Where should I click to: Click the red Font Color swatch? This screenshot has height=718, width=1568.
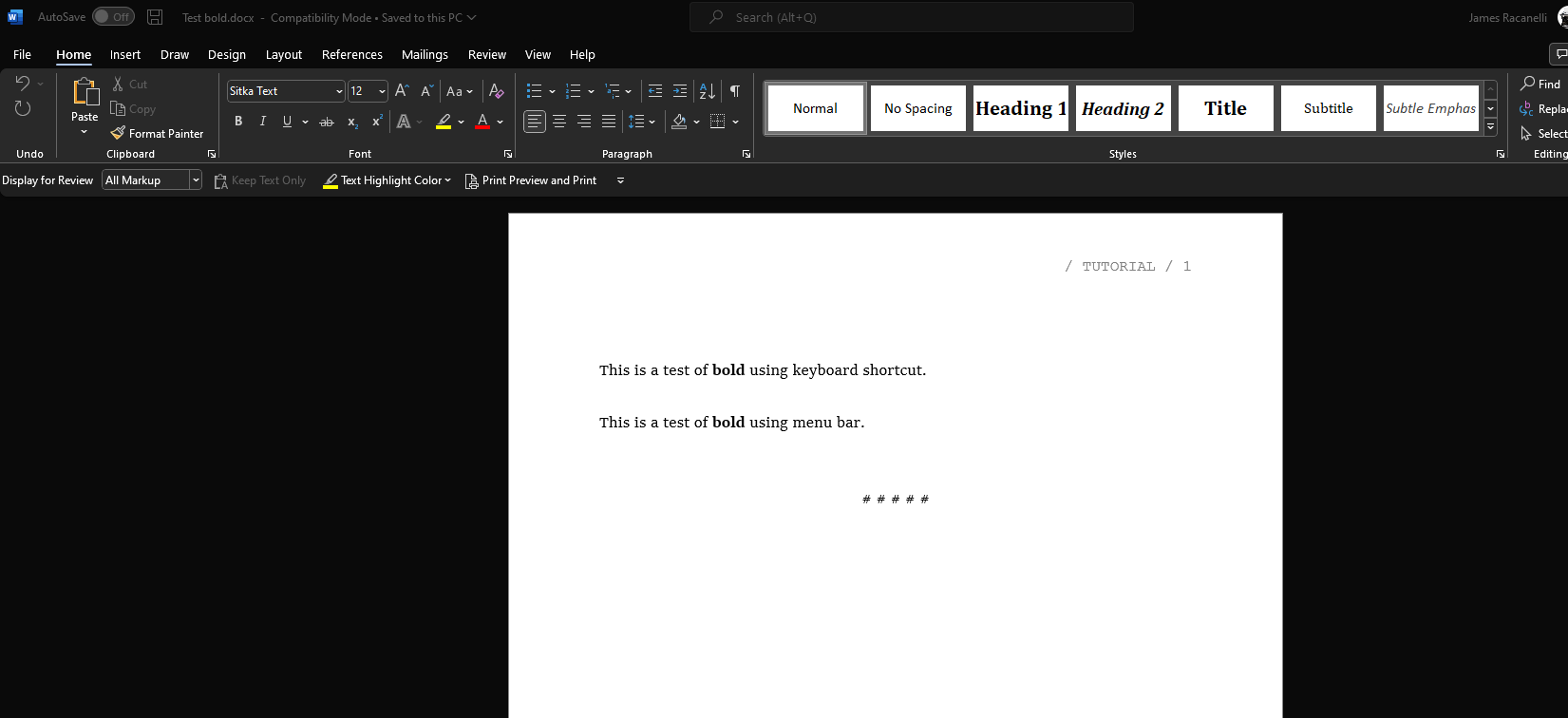[482, 122]
